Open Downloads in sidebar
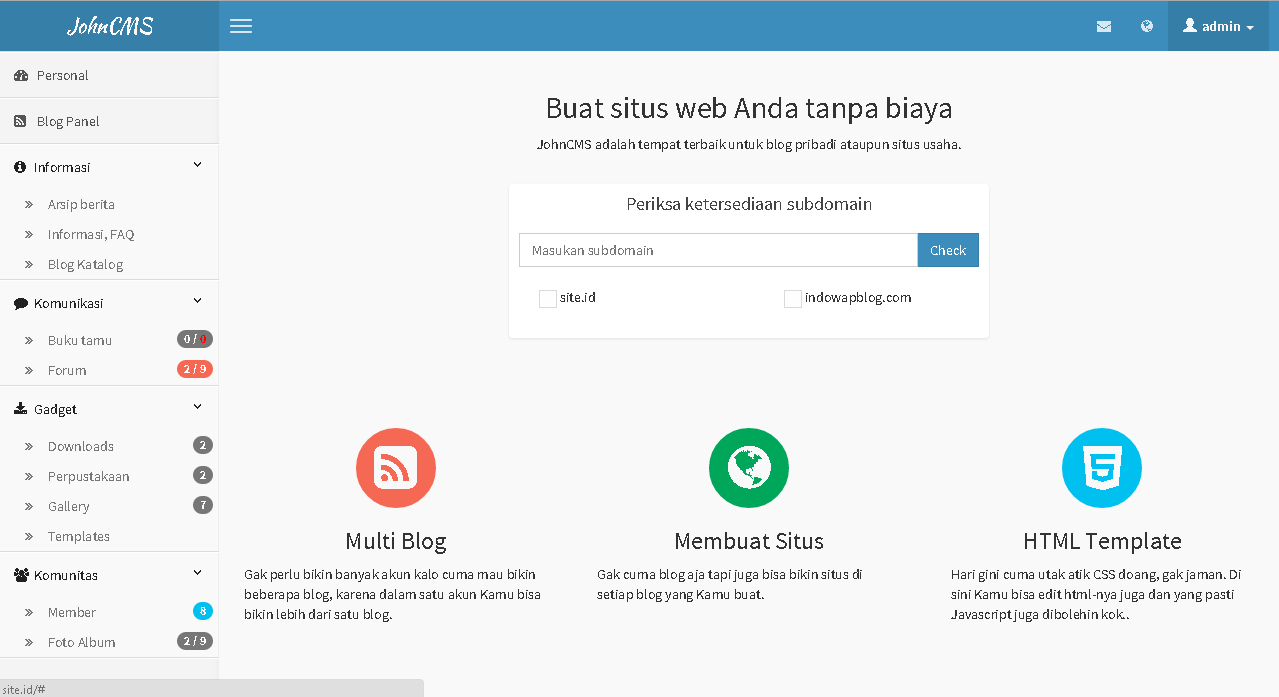This screenshot has height=697, width=1279. pyautogui.click(x=81, y=446)
